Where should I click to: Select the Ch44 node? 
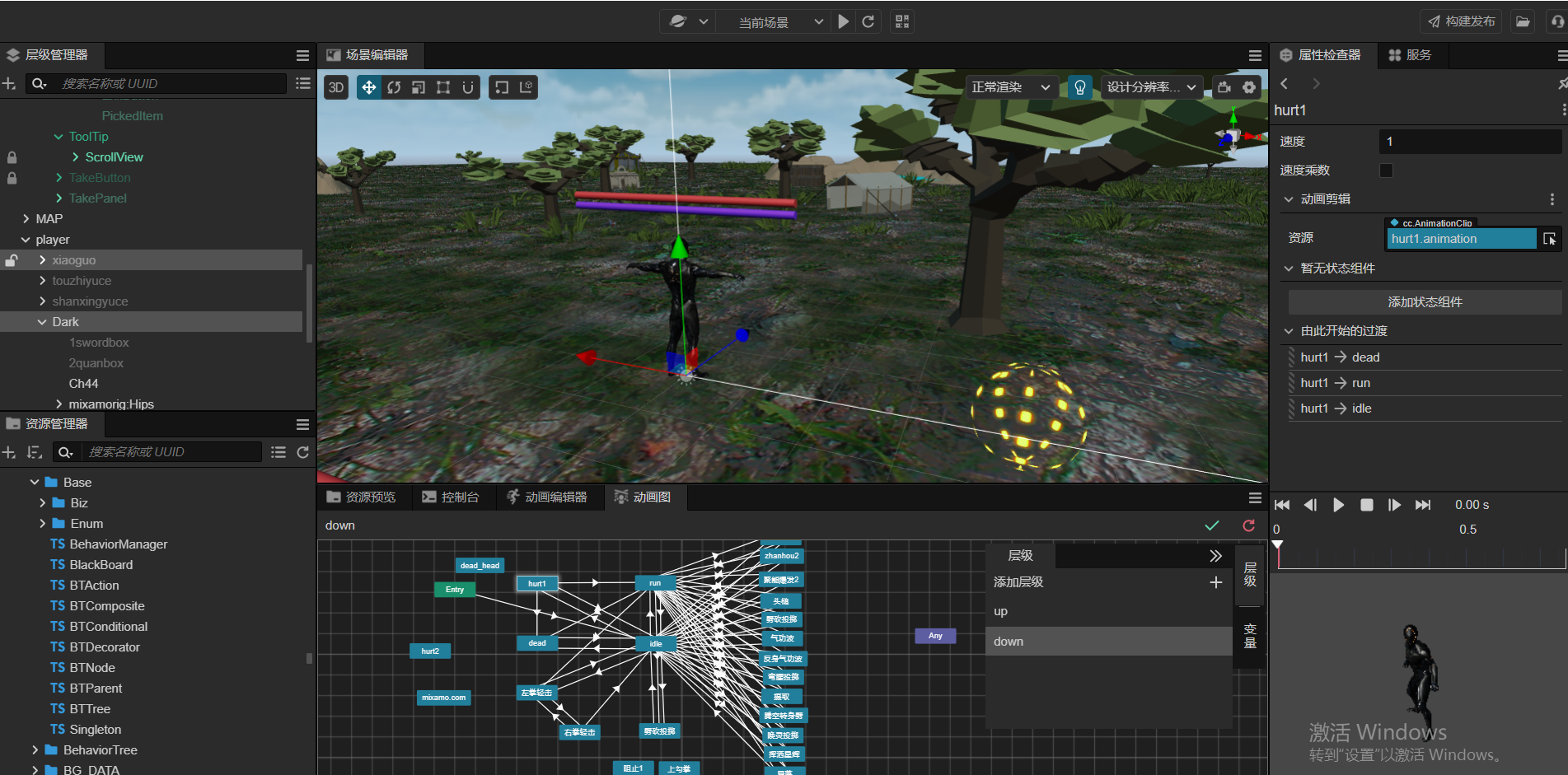83,384
